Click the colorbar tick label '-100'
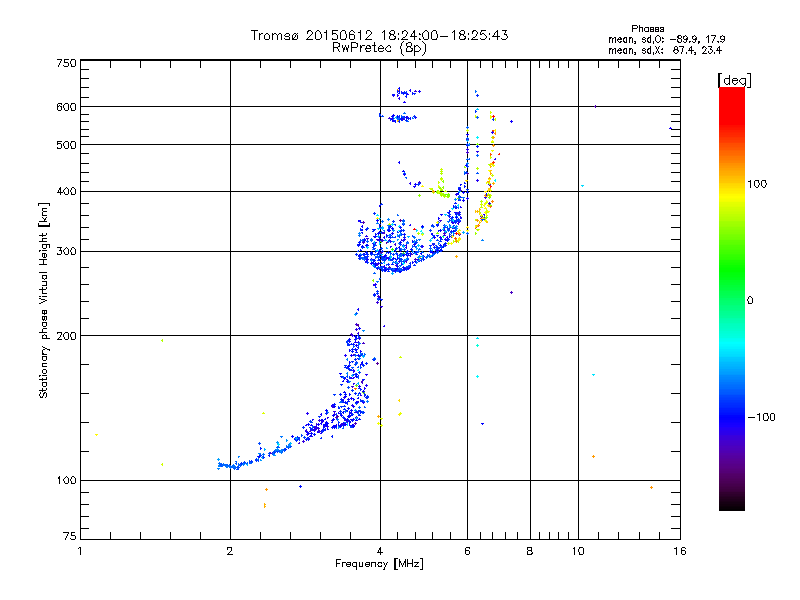 pyautogui.click(x=761, y=417)
